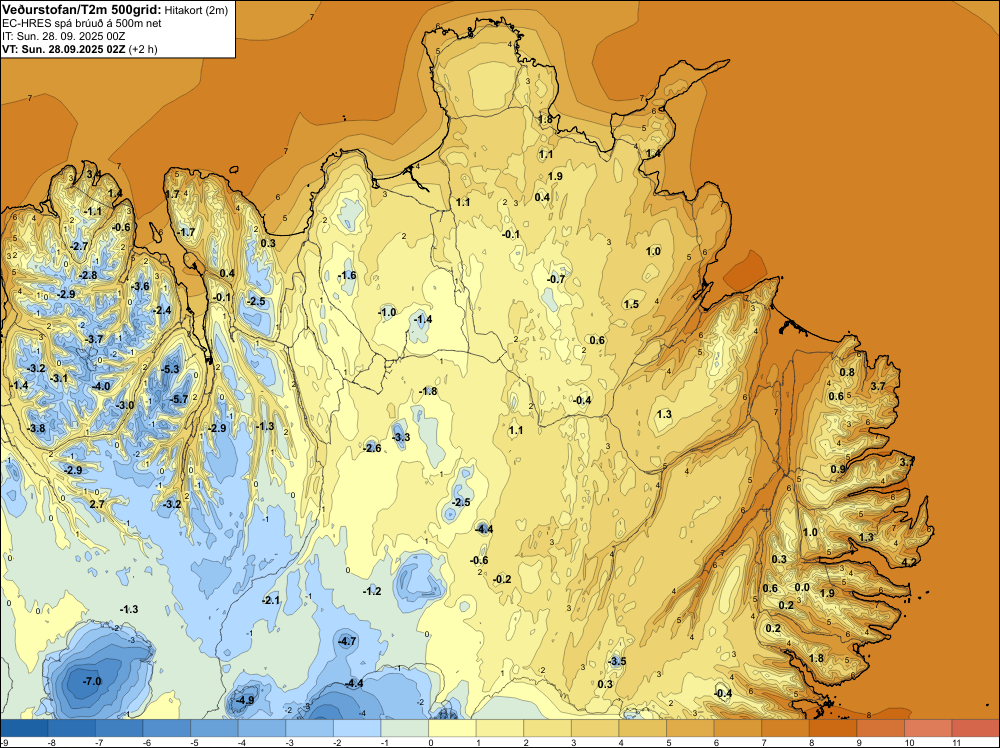Select the -4.9 temperature value

pos(245,700)
